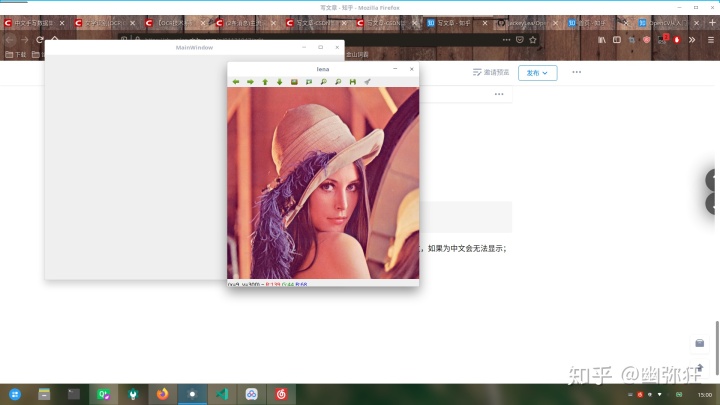
Task: Reload the current Firefox page
Action: [40, 40]
